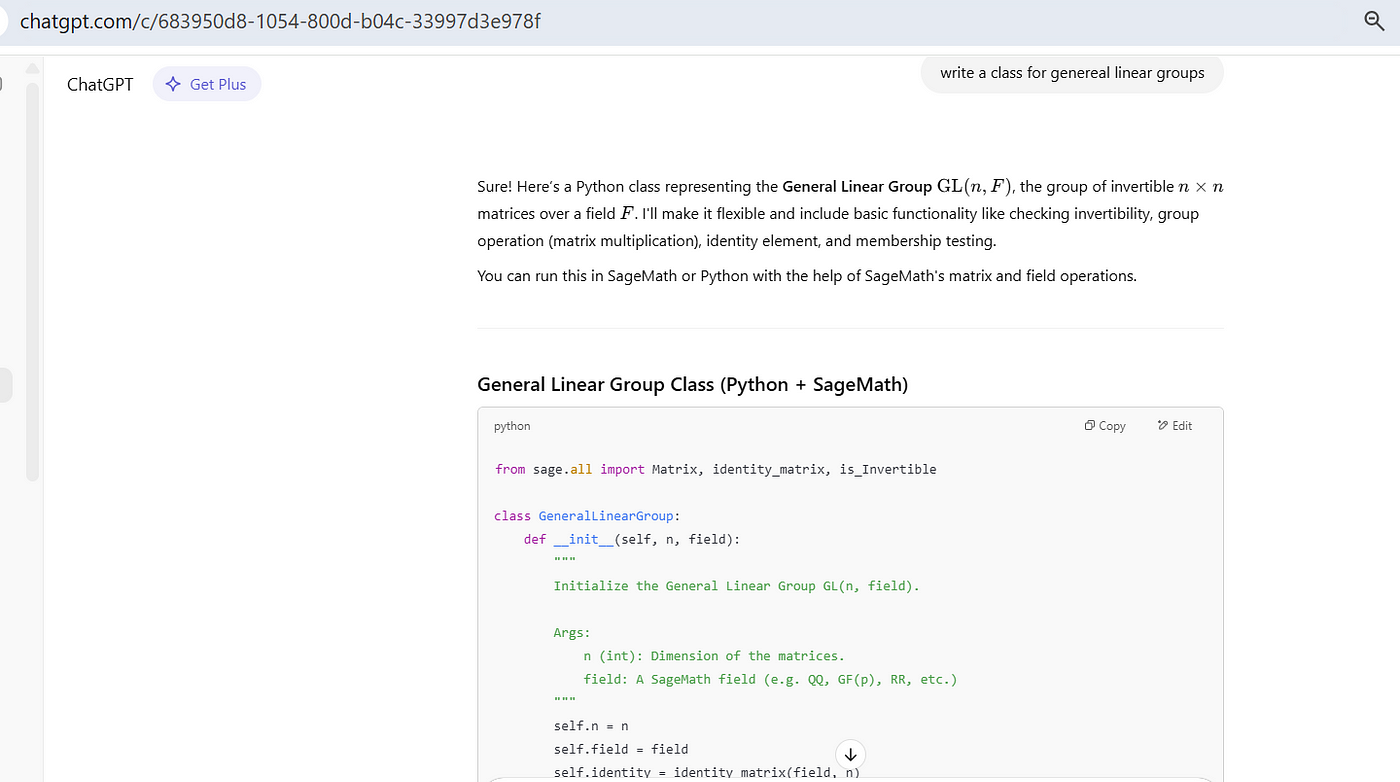Click the GL(n, F) math expression
This screenshot has height=782, width=1400.
pyautogui.click(x=974, y=187)
